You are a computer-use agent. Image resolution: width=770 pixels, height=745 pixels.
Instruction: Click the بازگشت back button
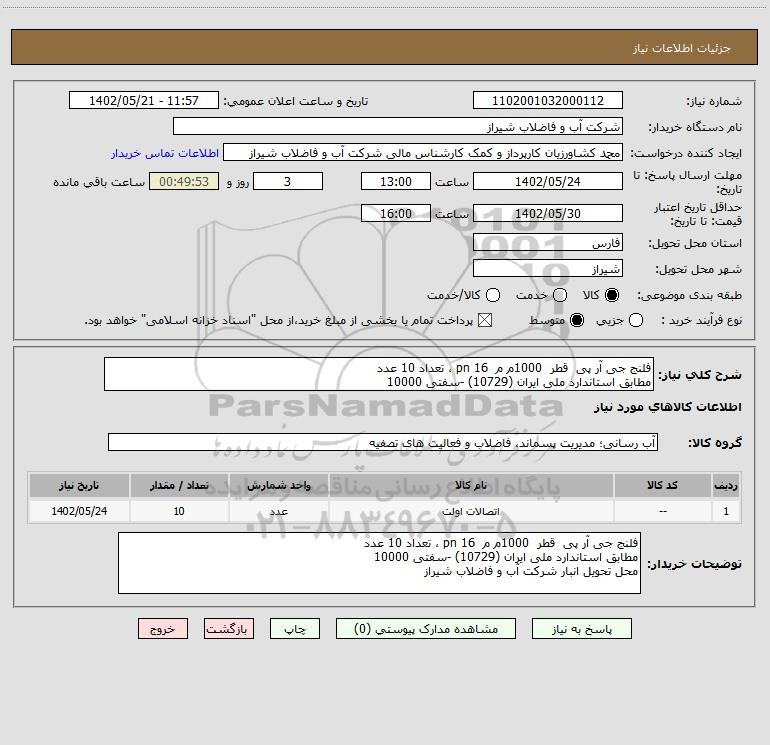tap(229, 629)
